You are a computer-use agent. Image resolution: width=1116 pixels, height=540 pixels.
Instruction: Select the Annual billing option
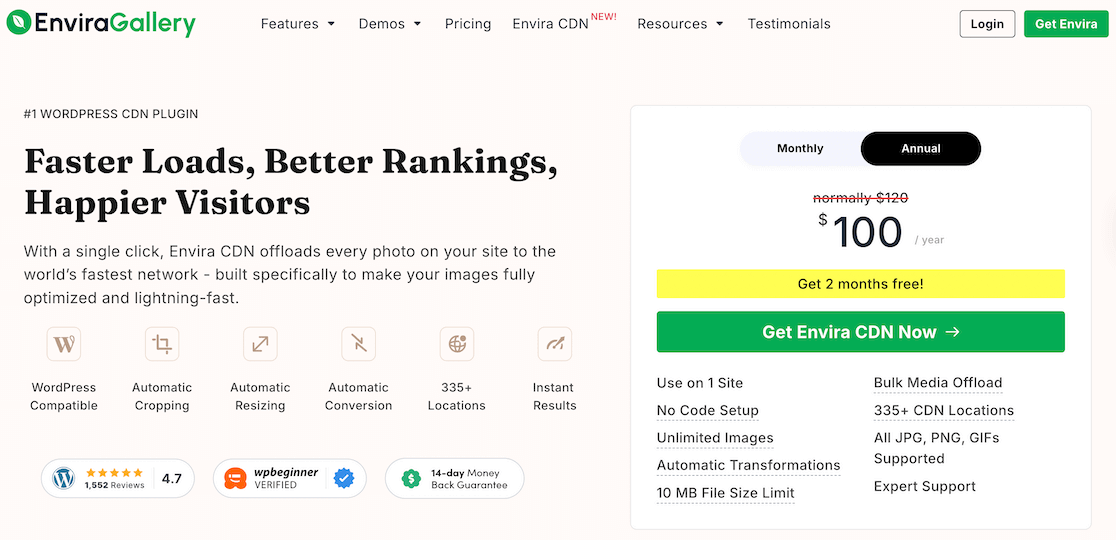pos(921,149)
